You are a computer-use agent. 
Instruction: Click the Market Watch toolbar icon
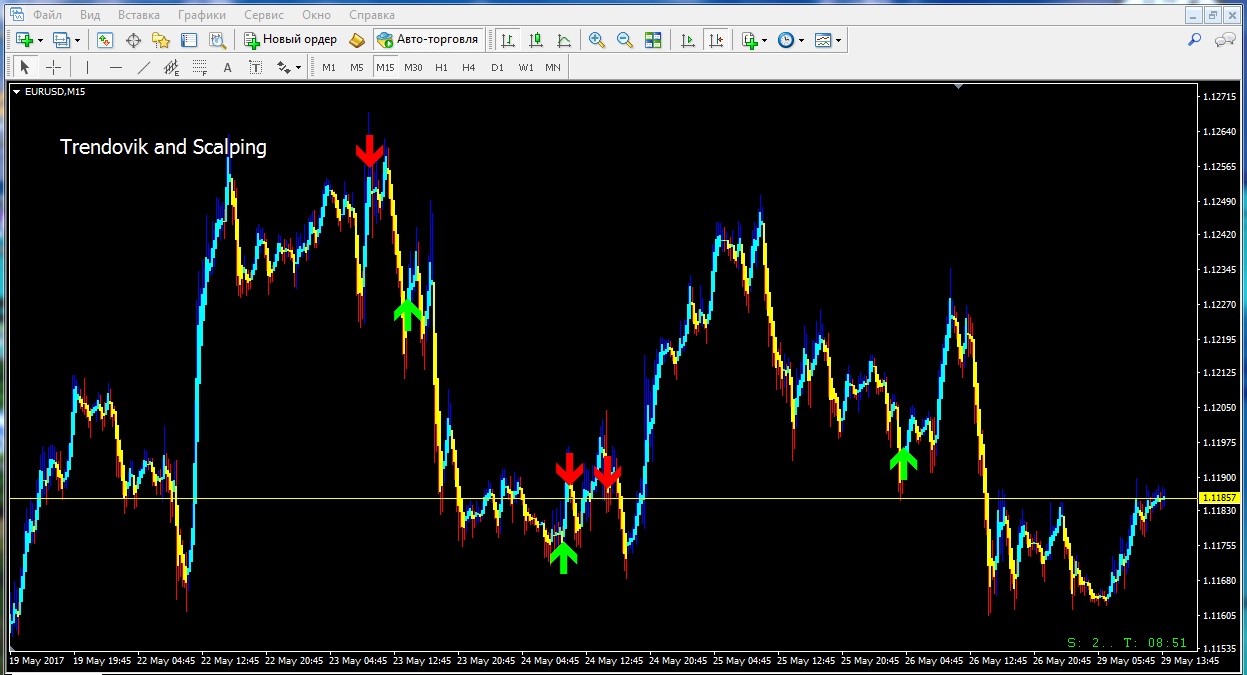coord(105,40)
